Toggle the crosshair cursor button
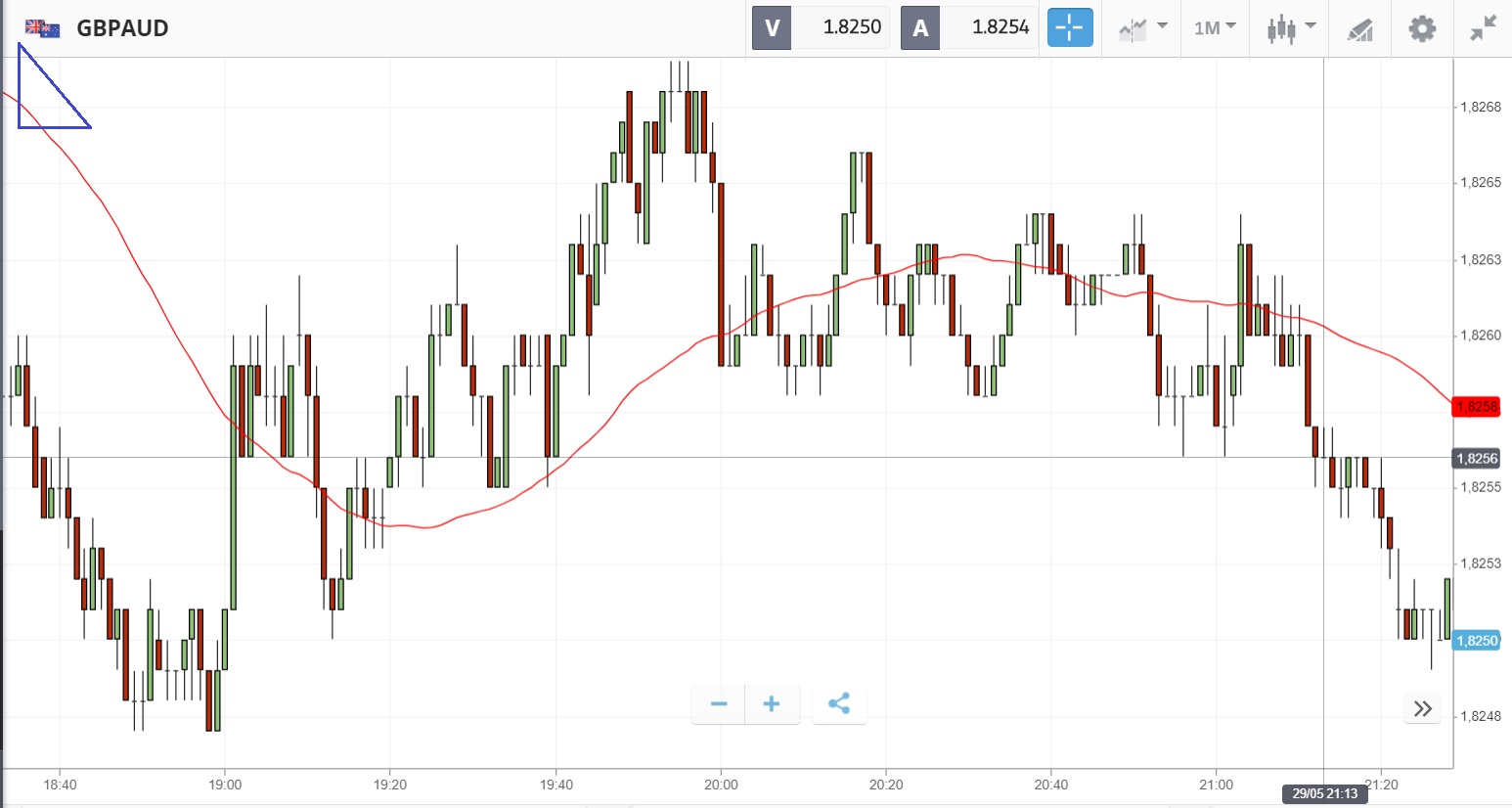This screenshot has height=808, width=1512. [x=1069, y=27]
